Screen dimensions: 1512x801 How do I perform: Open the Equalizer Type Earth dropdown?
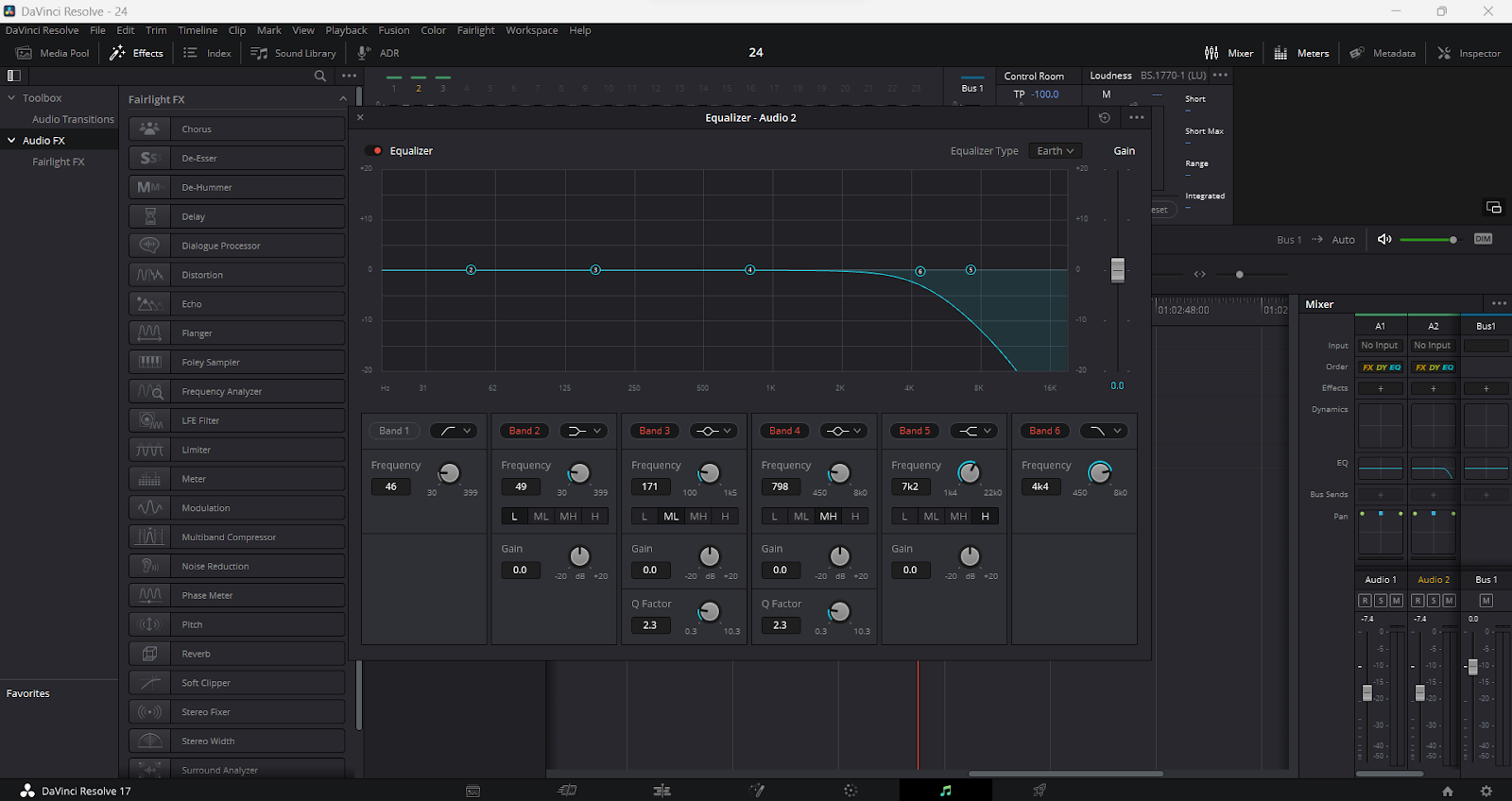pyautogui.click(x=1055, y=151)
